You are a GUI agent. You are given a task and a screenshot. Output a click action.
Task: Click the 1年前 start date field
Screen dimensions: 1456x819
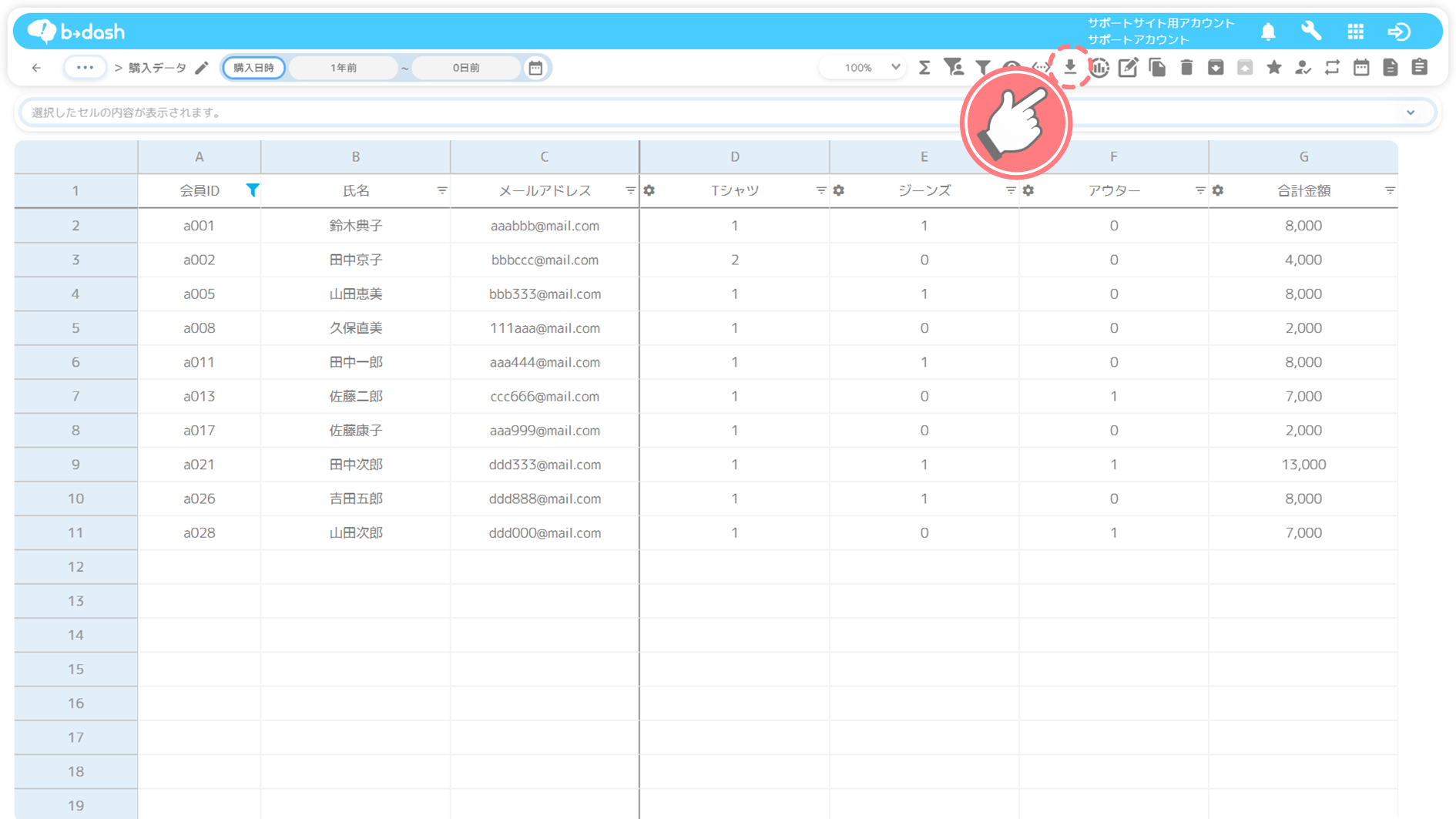pos(344,68)
